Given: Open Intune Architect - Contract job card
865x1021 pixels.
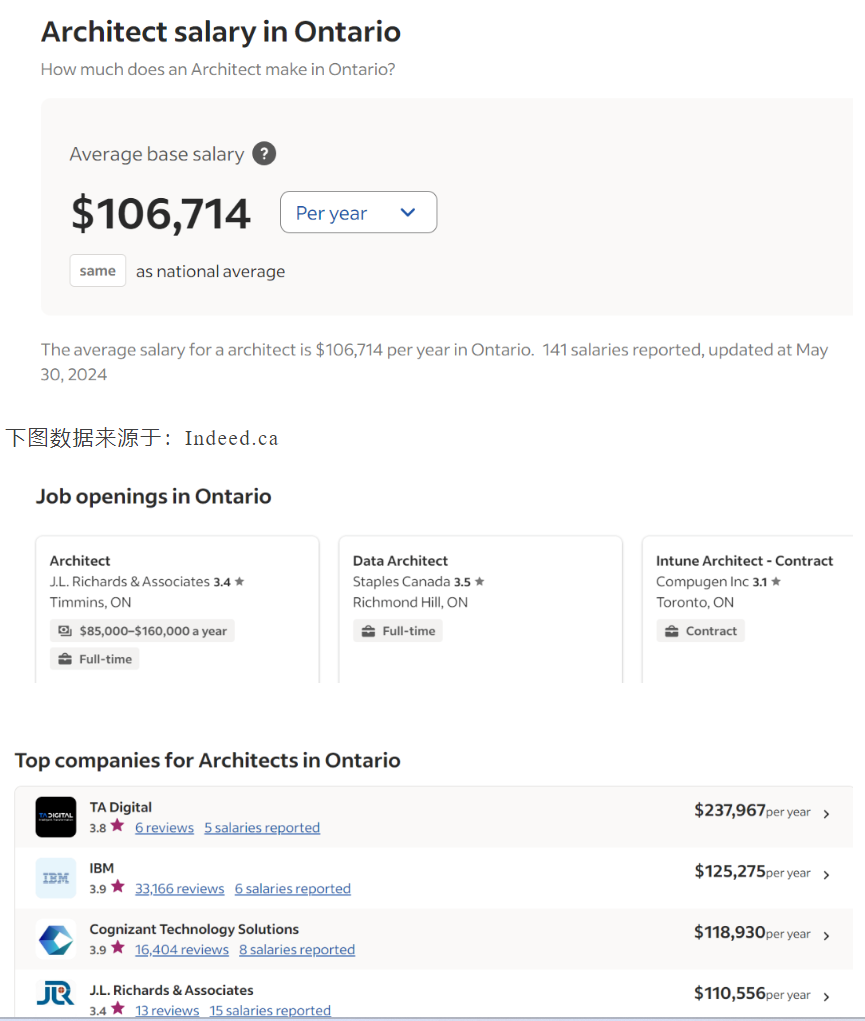Looking at the screenshot, I should point(744,561).
